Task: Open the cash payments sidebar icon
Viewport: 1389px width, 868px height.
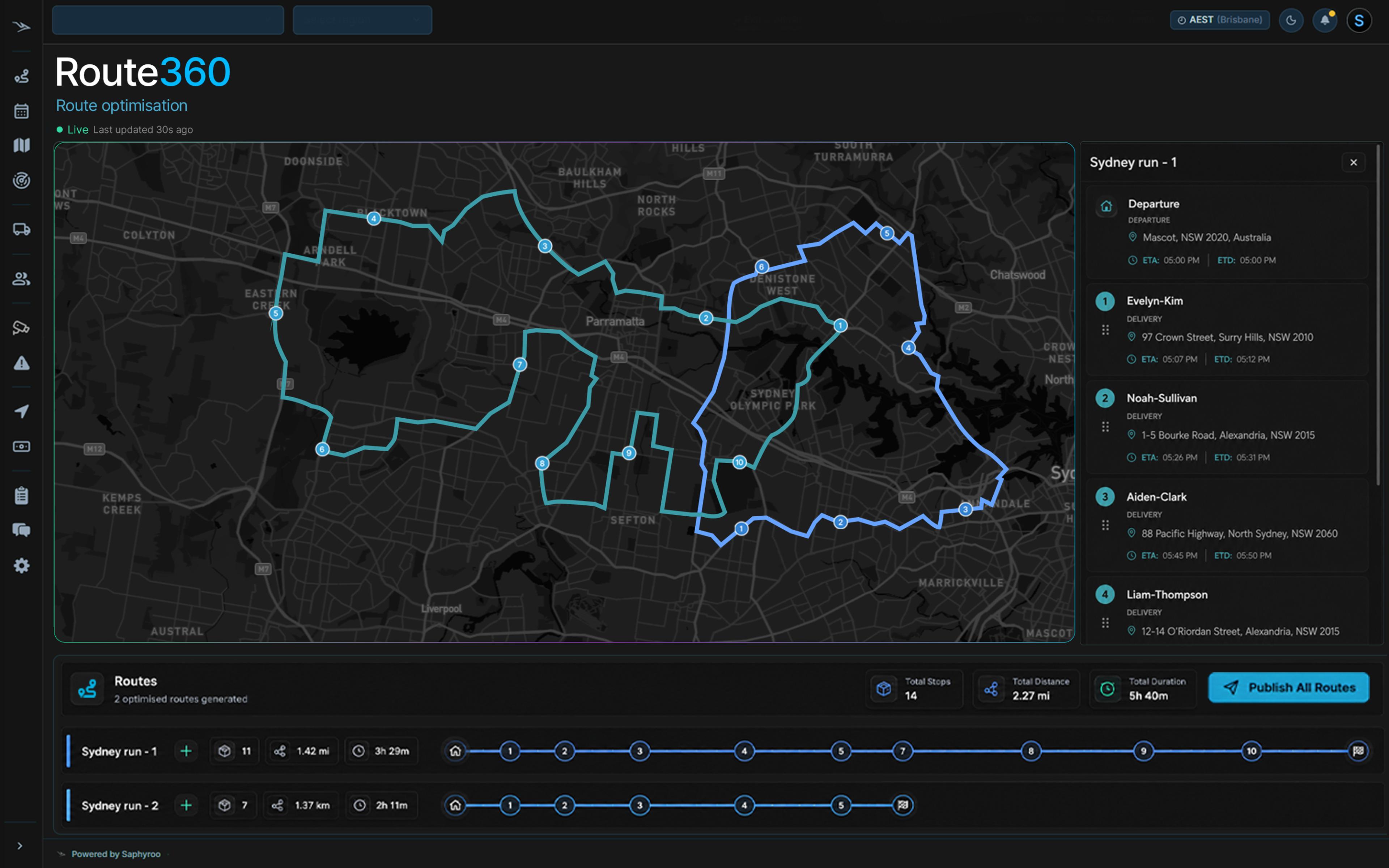Action: (x=21, y=446)
